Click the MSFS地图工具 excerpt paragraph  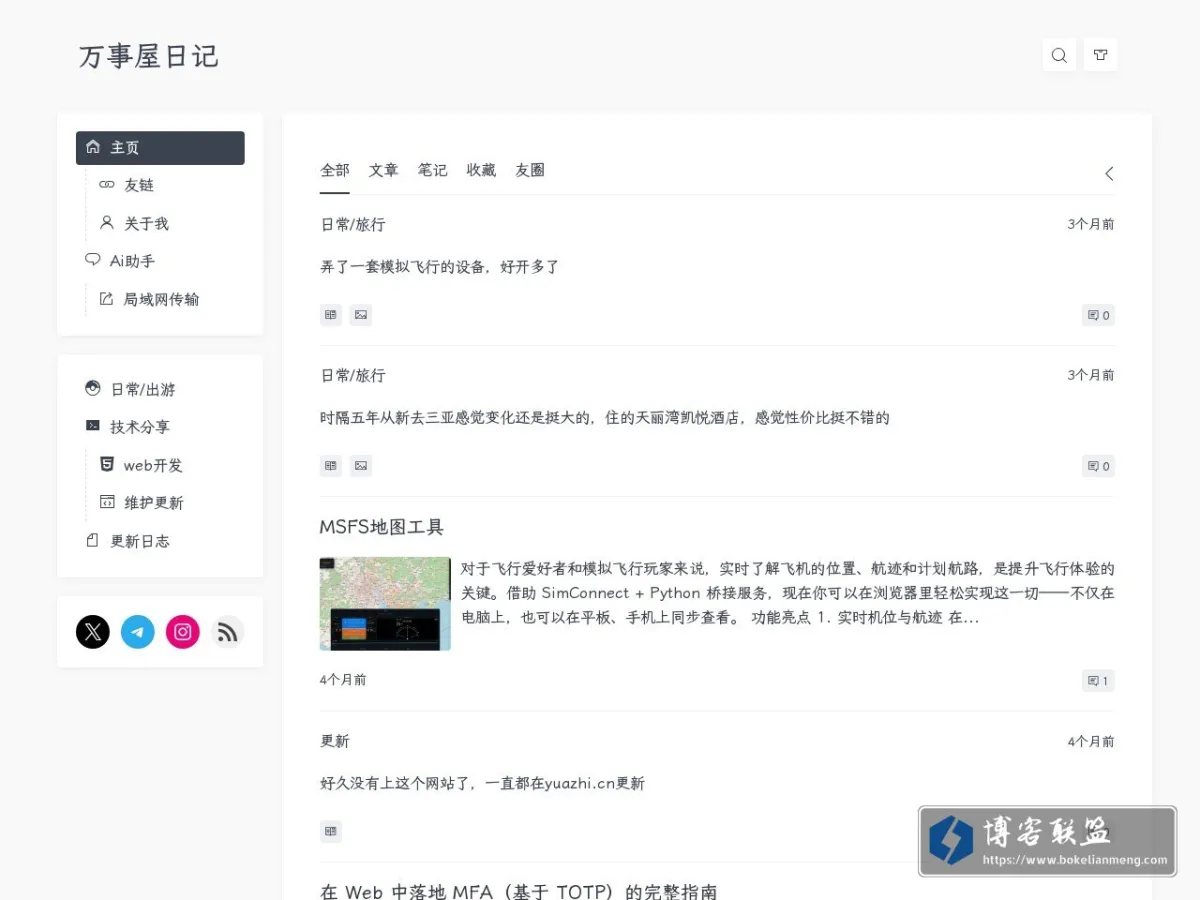tap(788, 593)
